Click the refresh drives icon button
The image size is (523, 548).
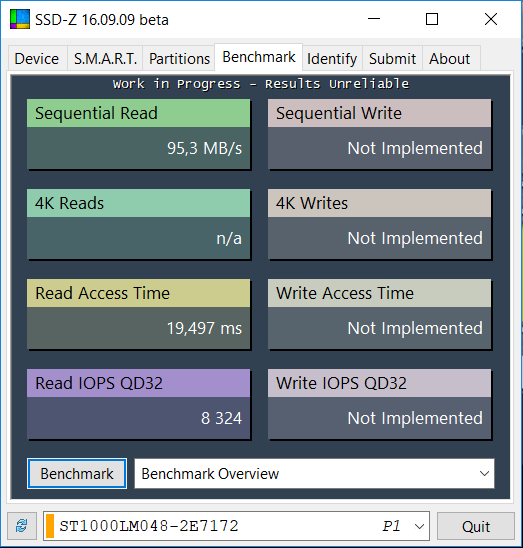22,526
